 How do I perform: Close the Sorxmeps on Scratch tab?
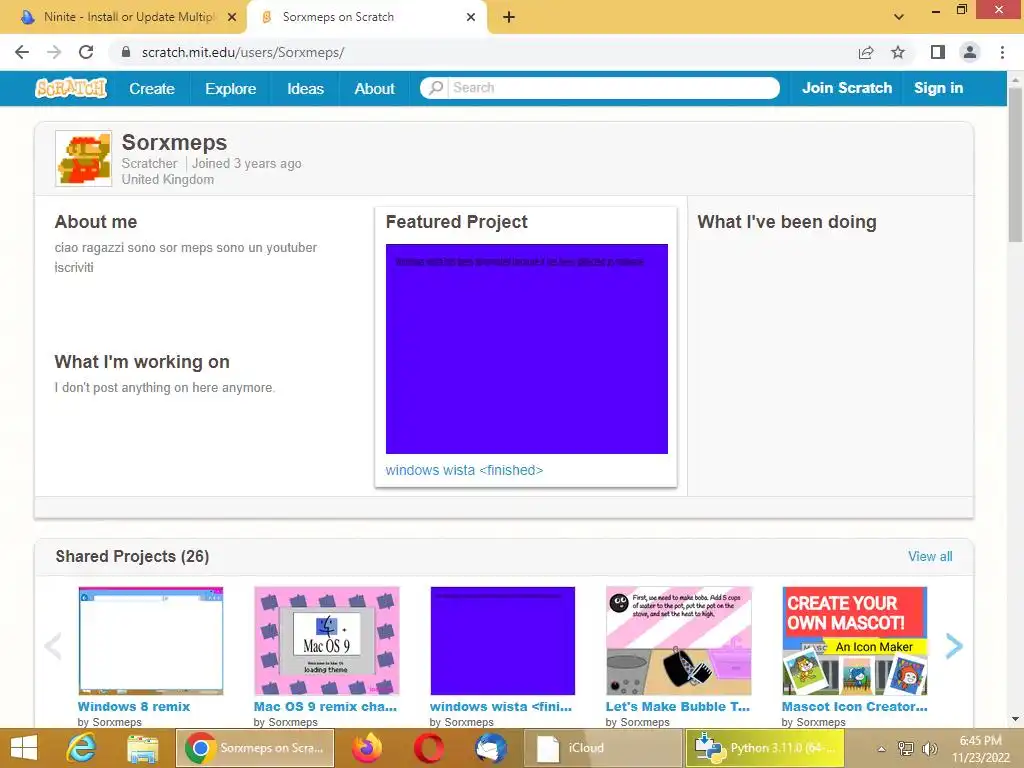coord(471,17)
